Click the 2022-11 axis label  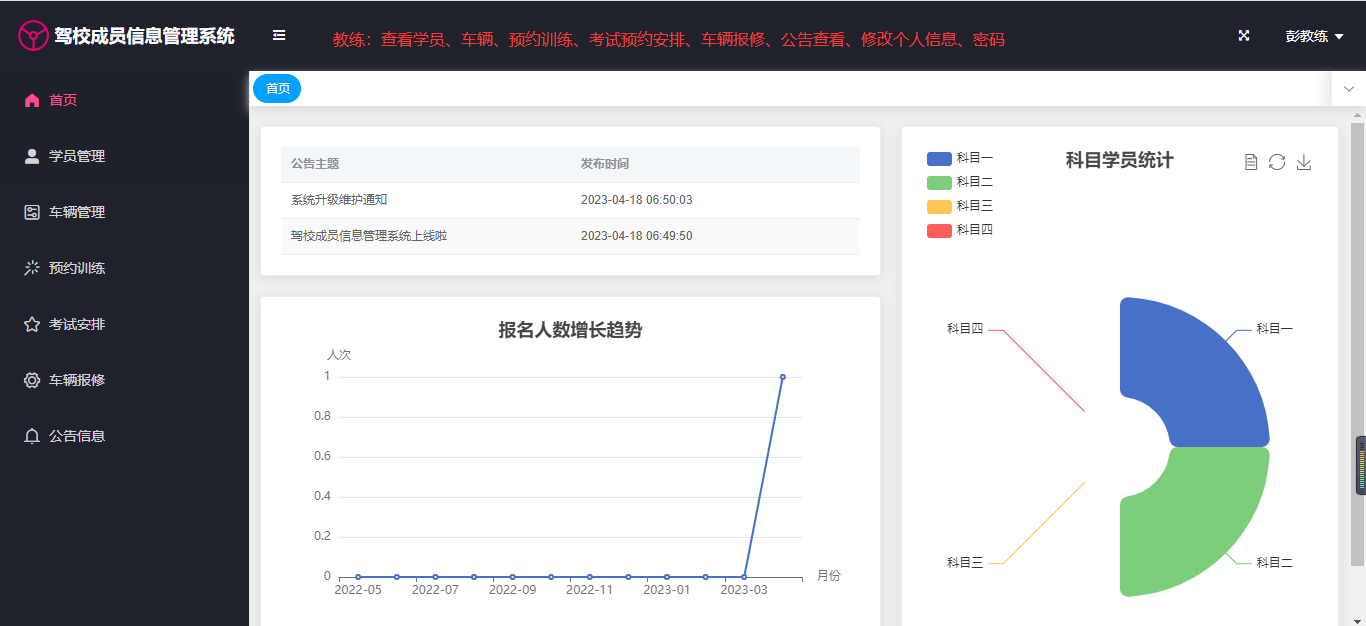(x=589, y=590)
